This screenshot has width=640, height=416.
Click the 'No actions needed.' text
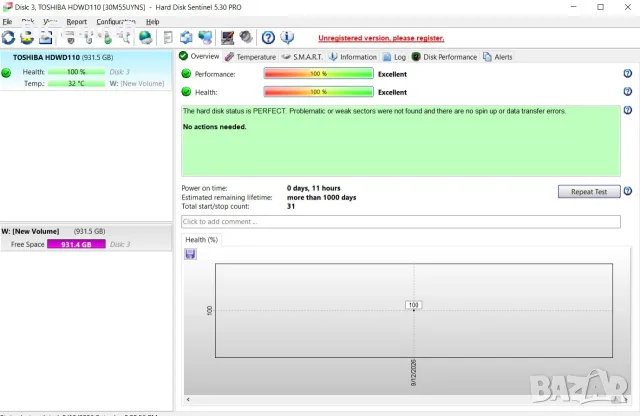(x=214, y=127)
